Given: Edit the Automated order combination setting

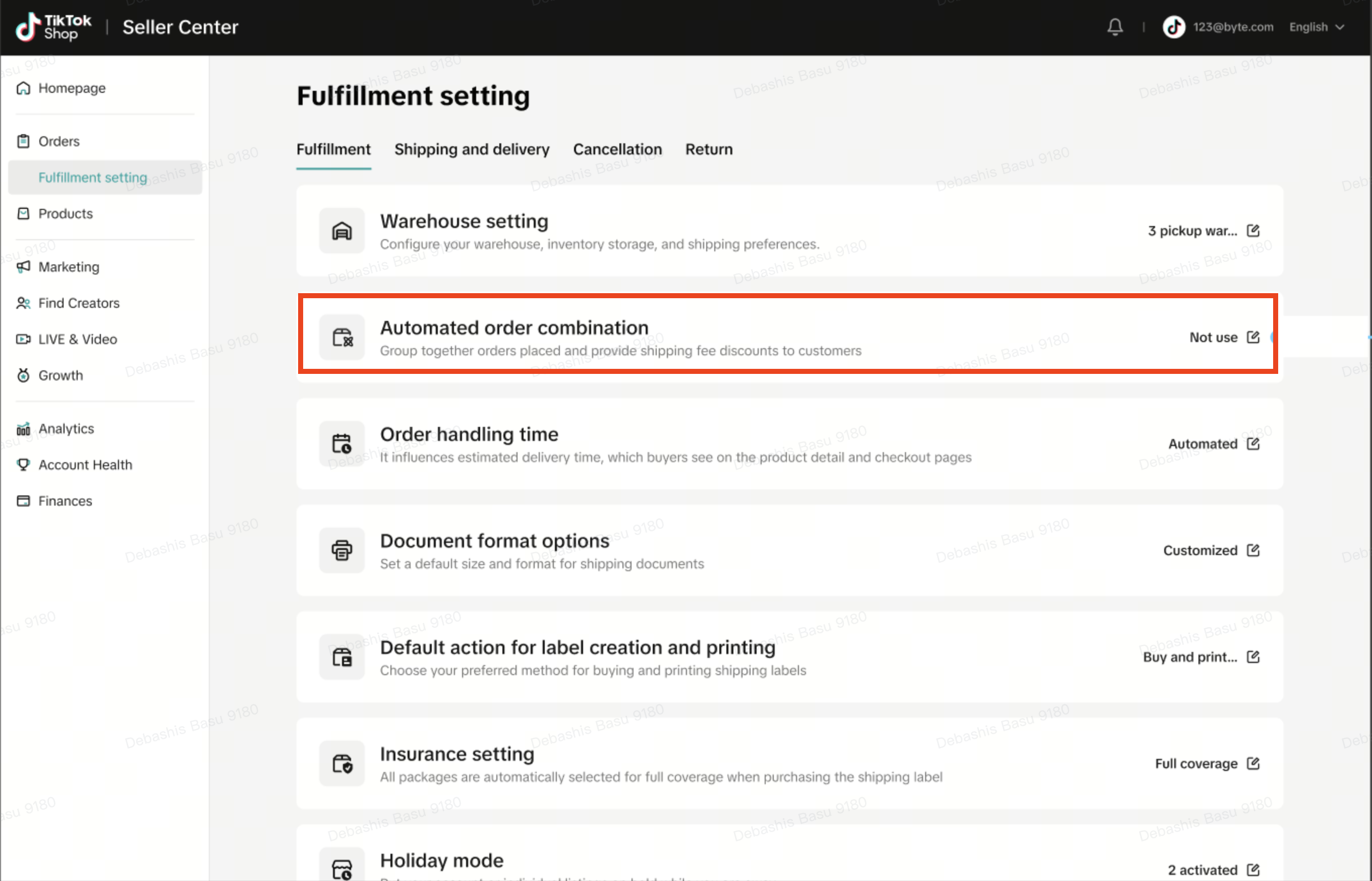Looking at the screenshot, I should coord(1253,337).
